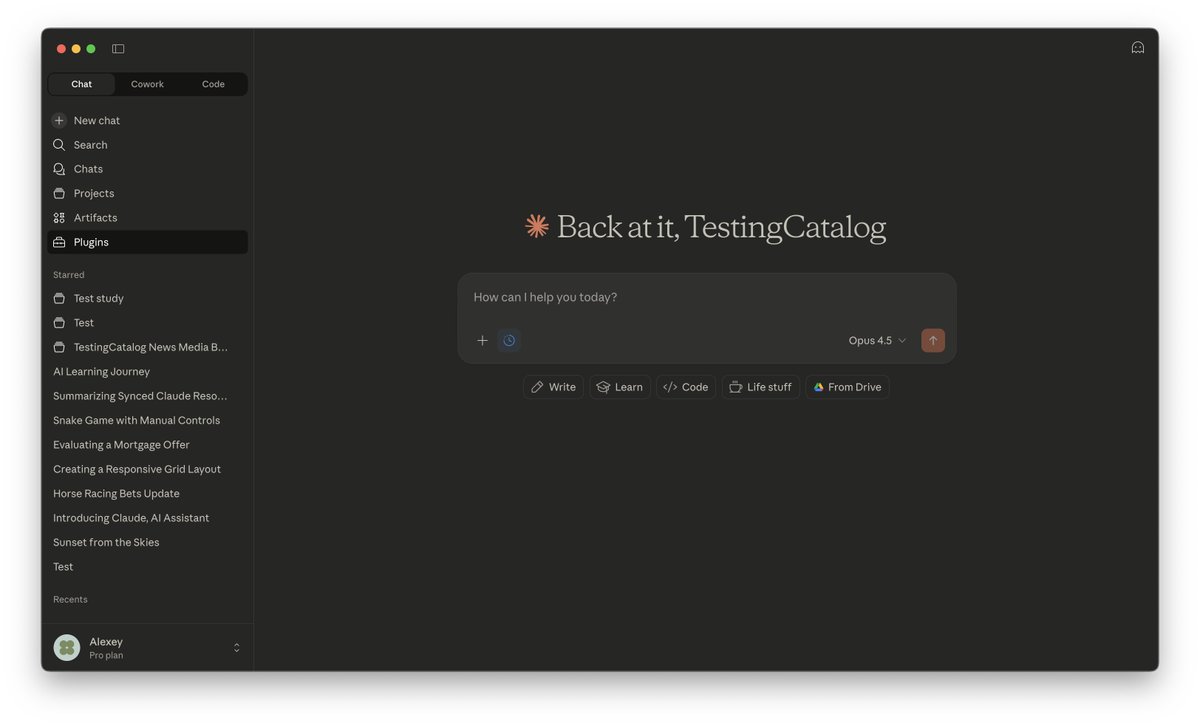Image resolution: width=1200 pixels, height=726 pixels.
Task: Open Creating a Responsive Grid Layout chat
Action: 147,469
